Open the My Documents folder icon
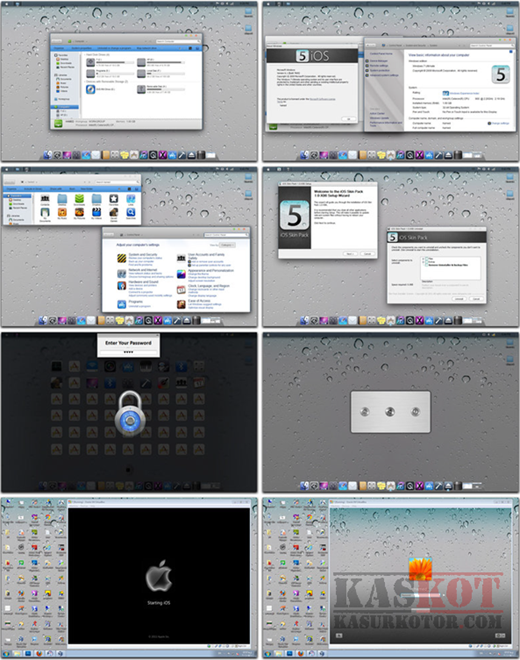 [x=45, y=212]
